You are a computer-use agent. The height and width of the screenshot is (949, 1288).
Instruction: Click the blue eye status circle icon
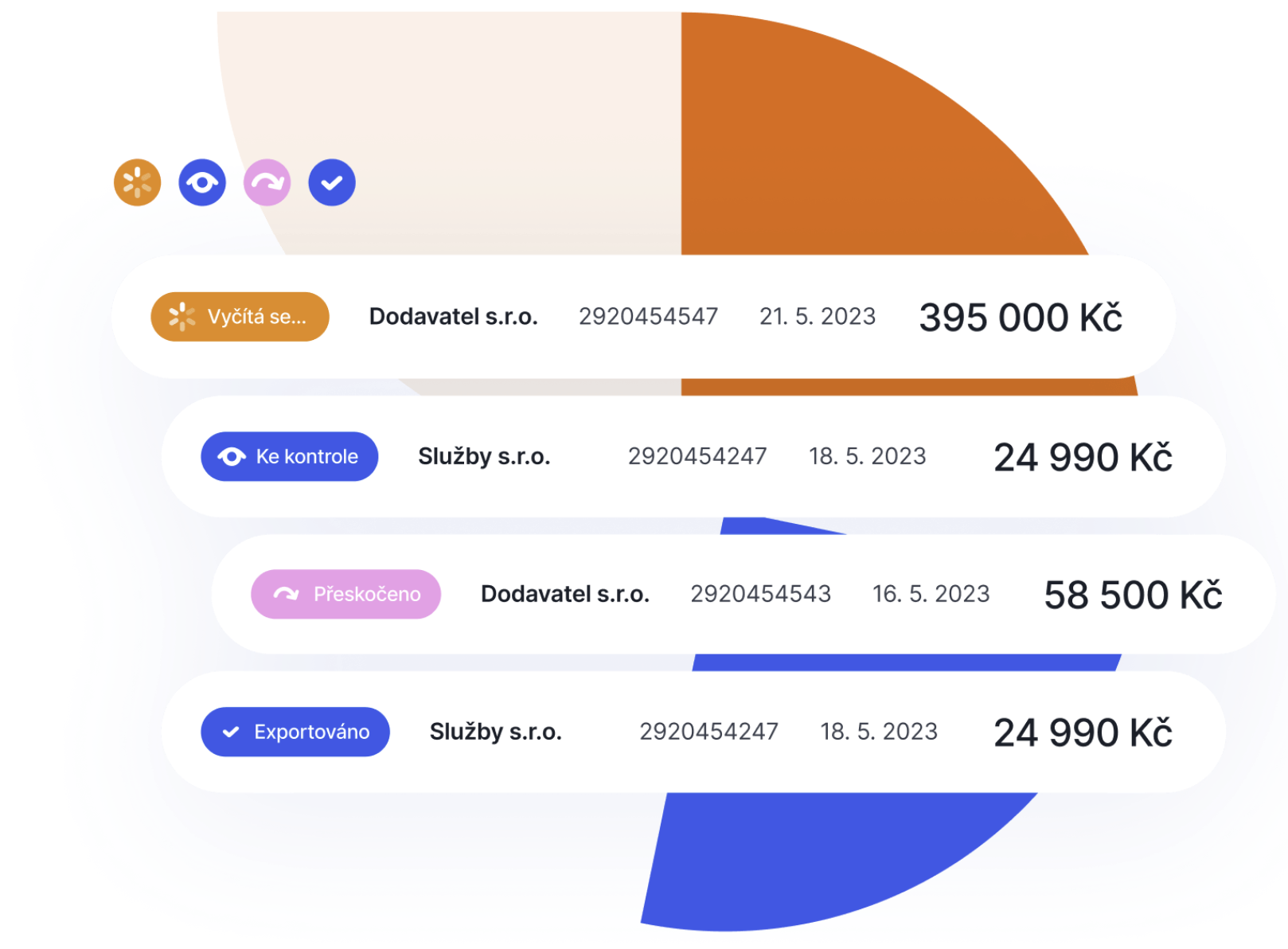(x=202, y=182)
